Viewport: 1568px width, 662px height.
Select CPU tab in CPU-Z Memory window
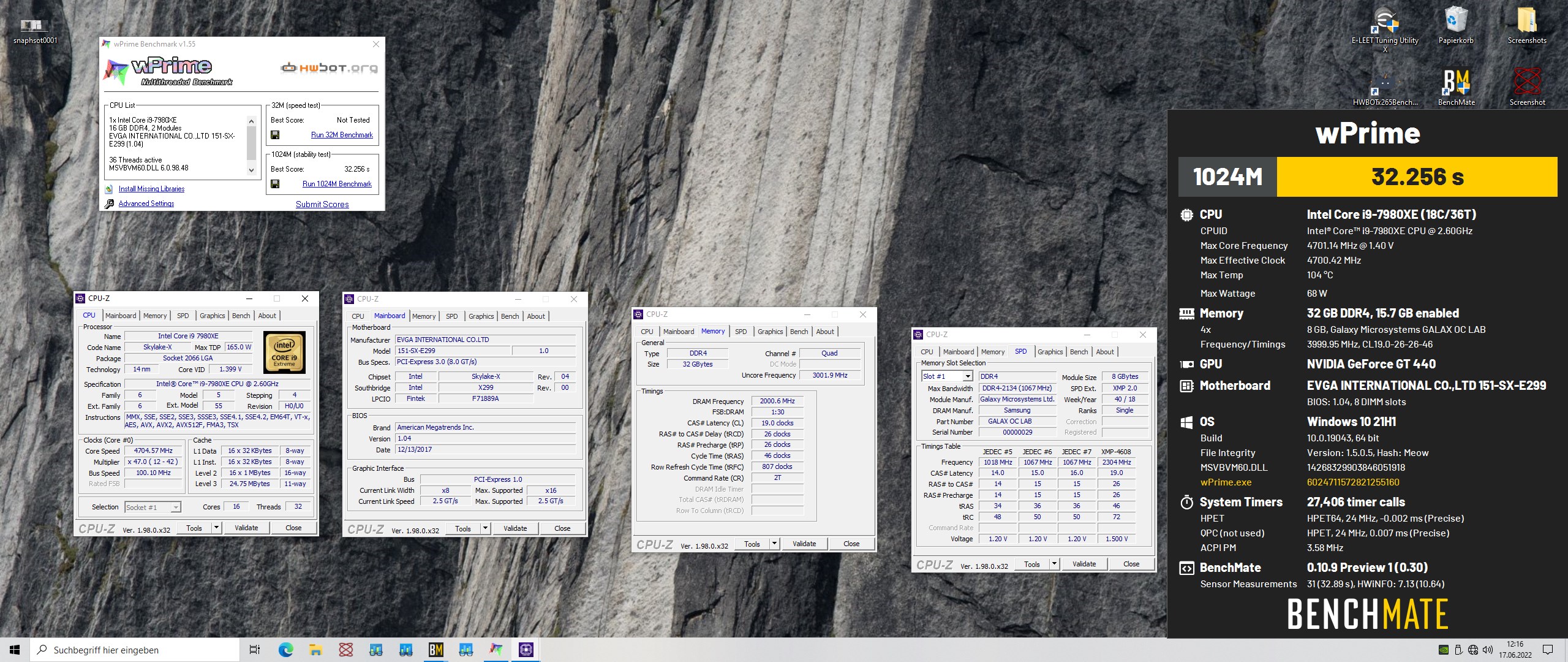(x=647, y=332)
